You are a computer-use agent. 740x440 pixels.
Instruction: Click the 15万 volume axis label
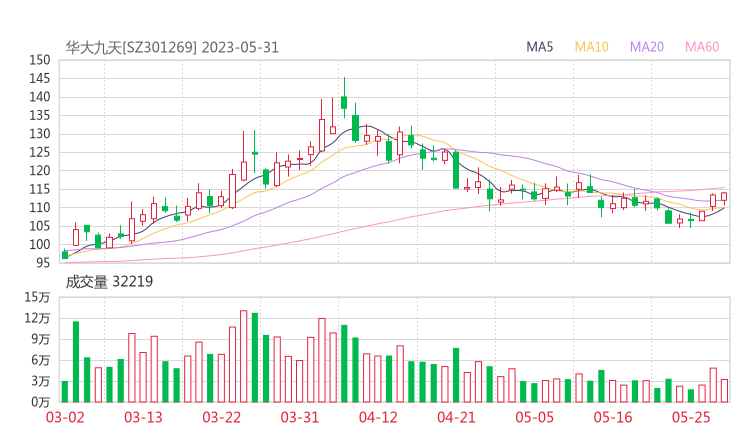pos(37,297)
